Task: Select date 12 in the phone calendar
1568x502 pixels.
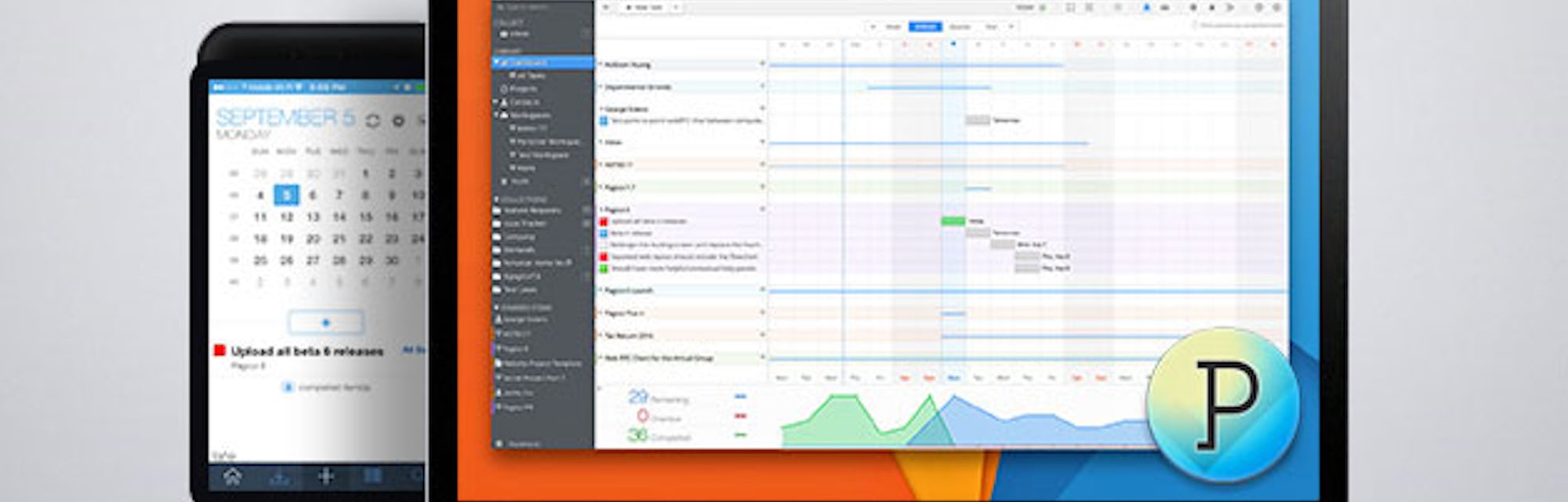Action: pos(287,216)
